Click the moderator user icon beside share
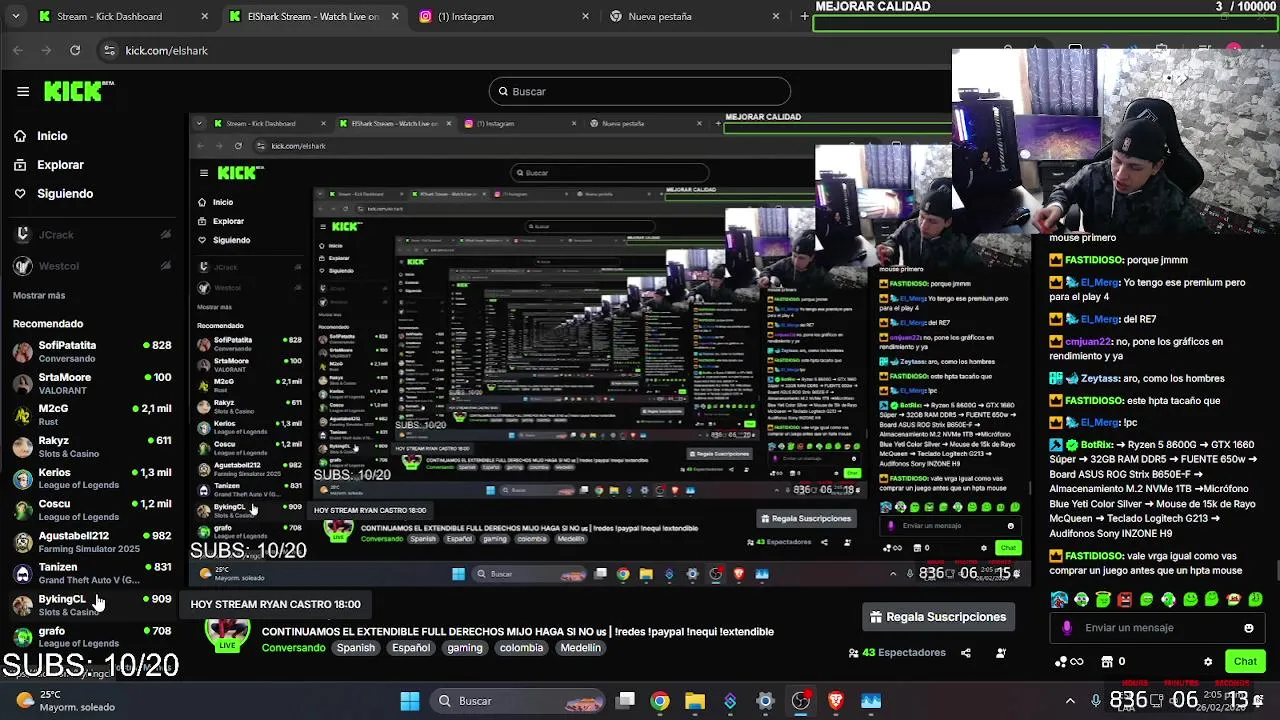This screenshot has height=720, width=1280. tap(1001, 653)
